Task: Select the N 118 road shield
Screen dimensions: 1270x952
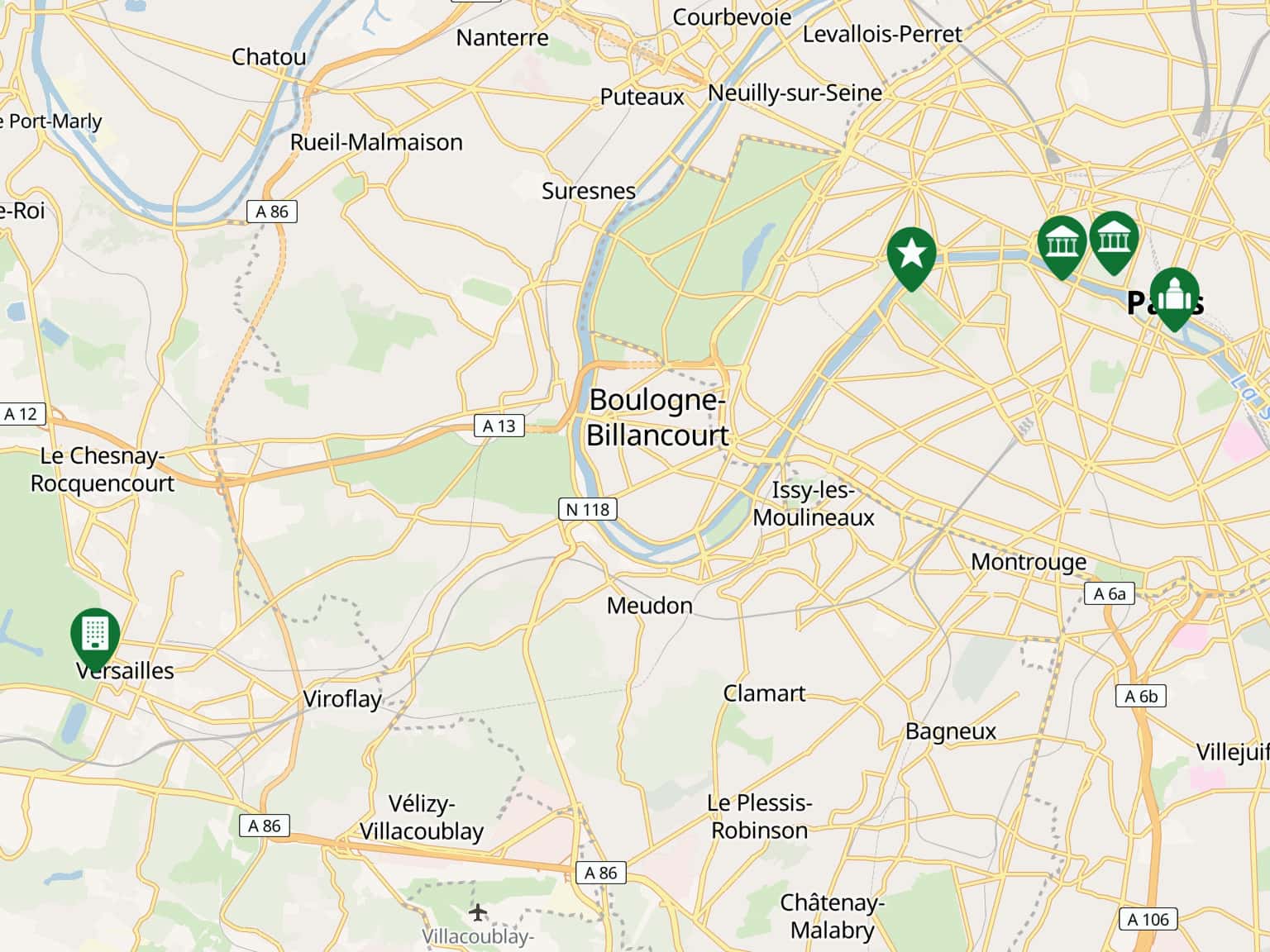Action: pyautogui.click(x=588, y=509)
